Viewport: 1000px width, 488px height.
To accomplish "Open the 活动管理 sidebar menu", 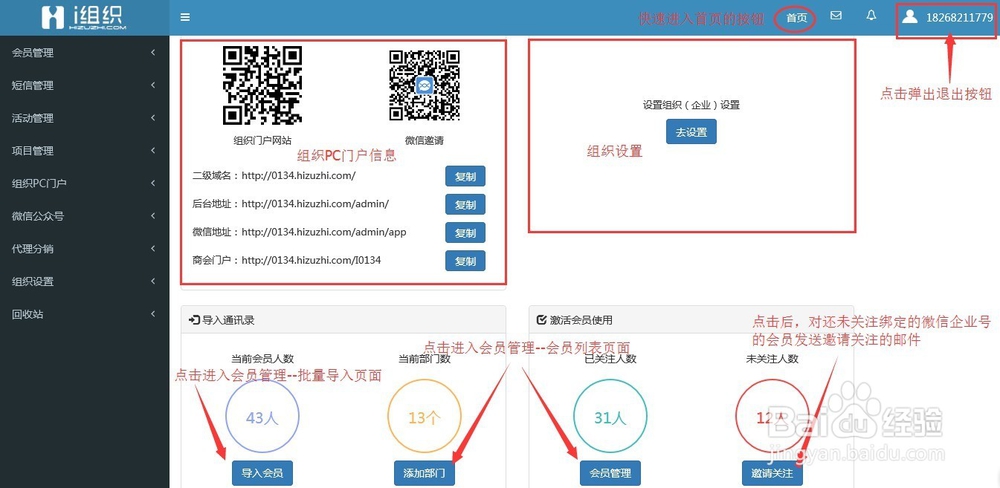I will [85, 118].
